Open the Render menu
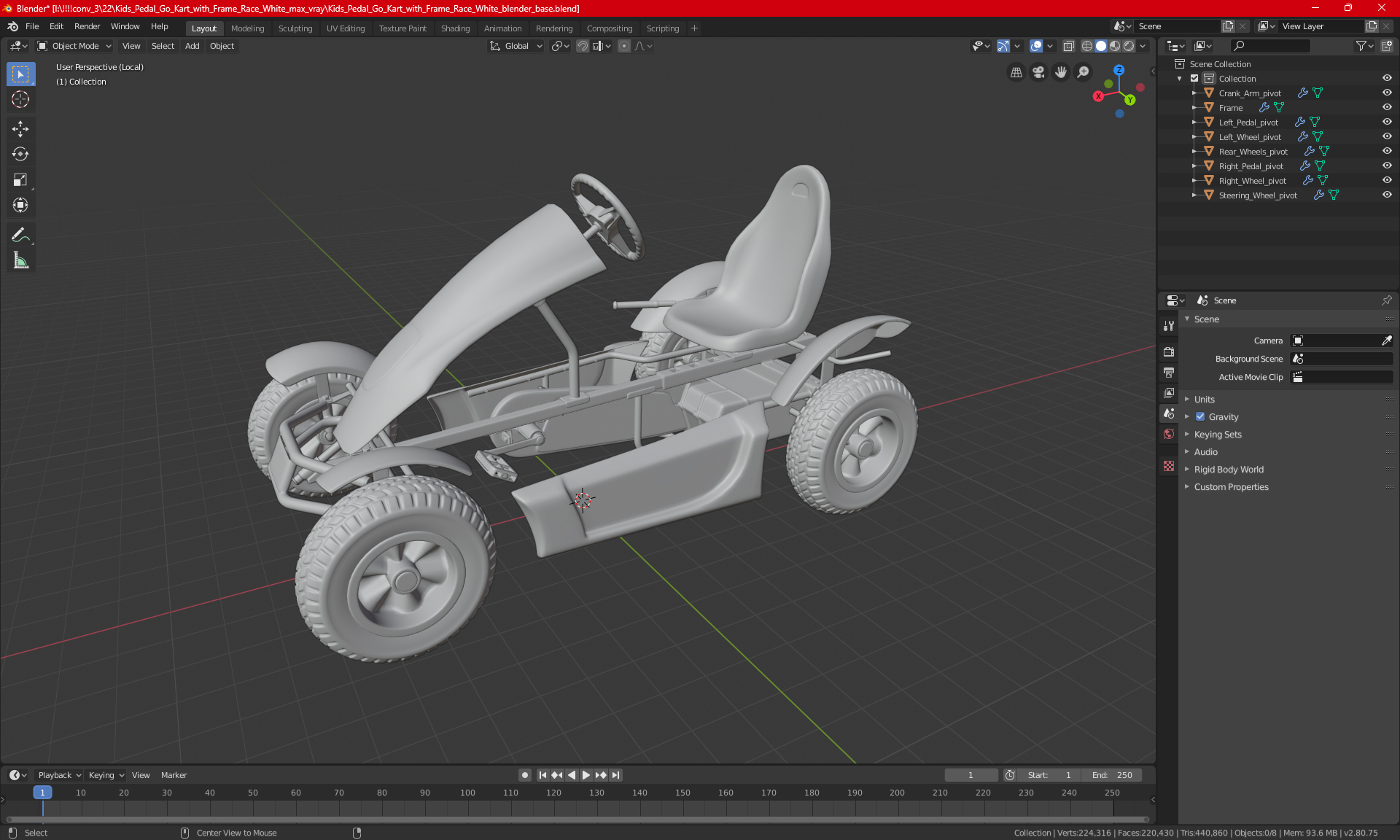The height and width of the screenshot is (840, 1400). click(x=87, y=26)
